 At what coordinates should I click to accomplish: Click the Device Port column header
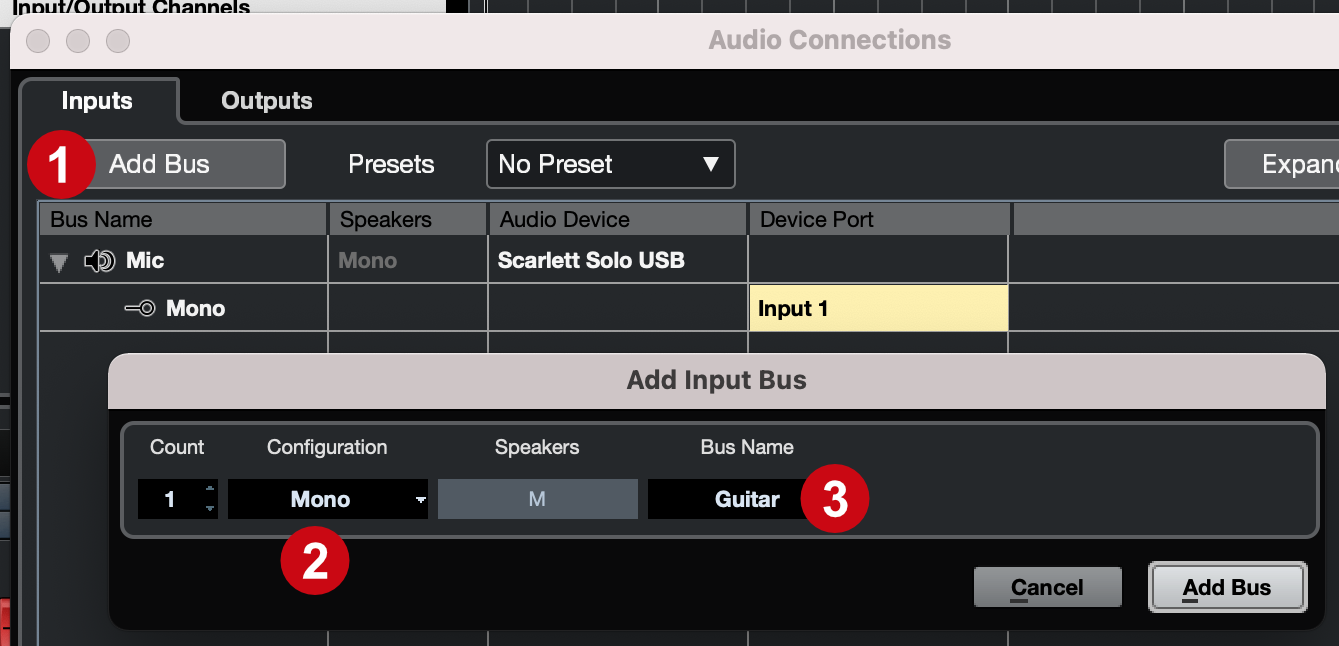pos(879,219)
